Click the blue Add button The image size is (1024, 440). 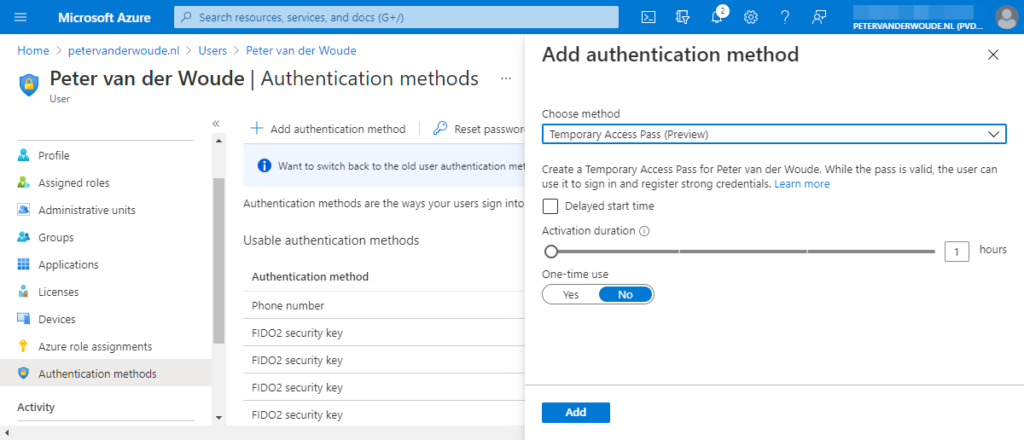coord(575,412)
